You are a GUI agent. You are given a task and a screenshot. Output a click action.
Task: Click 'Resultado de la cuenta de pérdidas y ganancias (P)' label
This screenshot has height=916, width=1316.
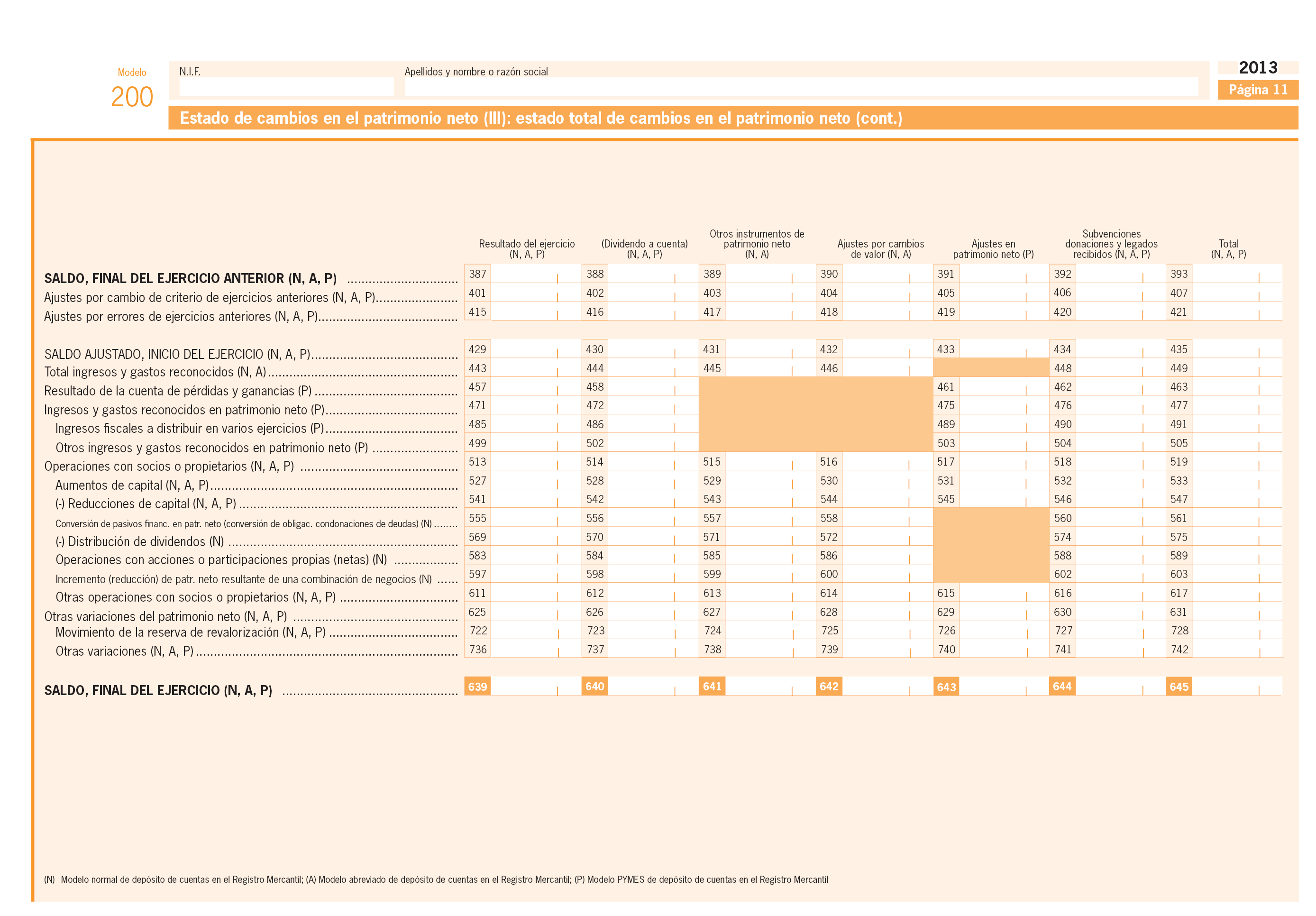coord(178,391)
